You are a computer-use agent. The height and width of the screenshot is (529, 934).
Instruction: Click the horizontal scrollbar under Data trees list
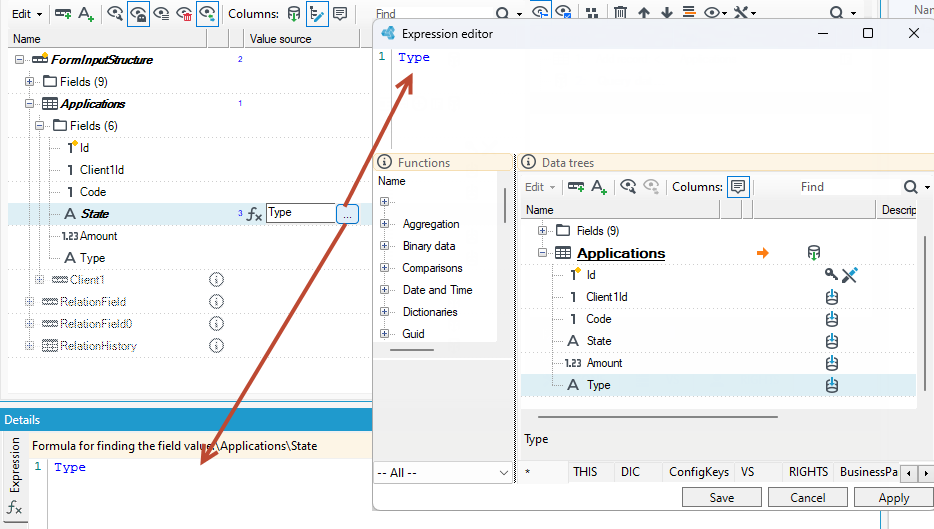click(x=658, y=417)
